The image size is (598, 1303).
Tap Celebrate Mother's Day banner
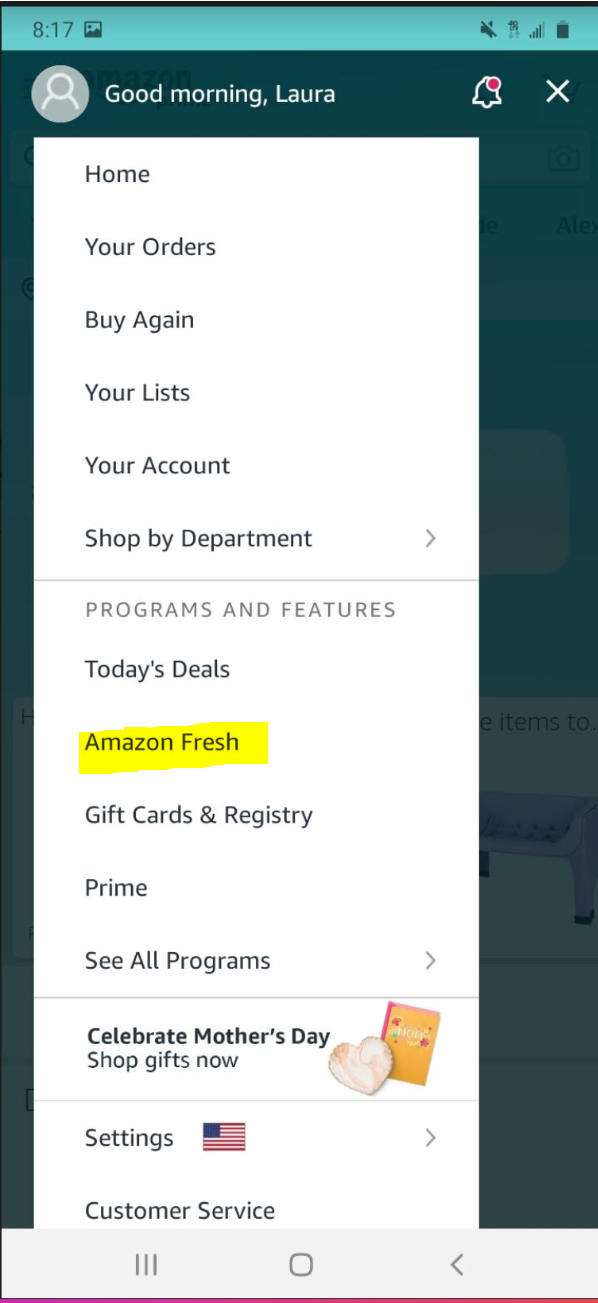pyautogui.click(x=256, y=1049)
